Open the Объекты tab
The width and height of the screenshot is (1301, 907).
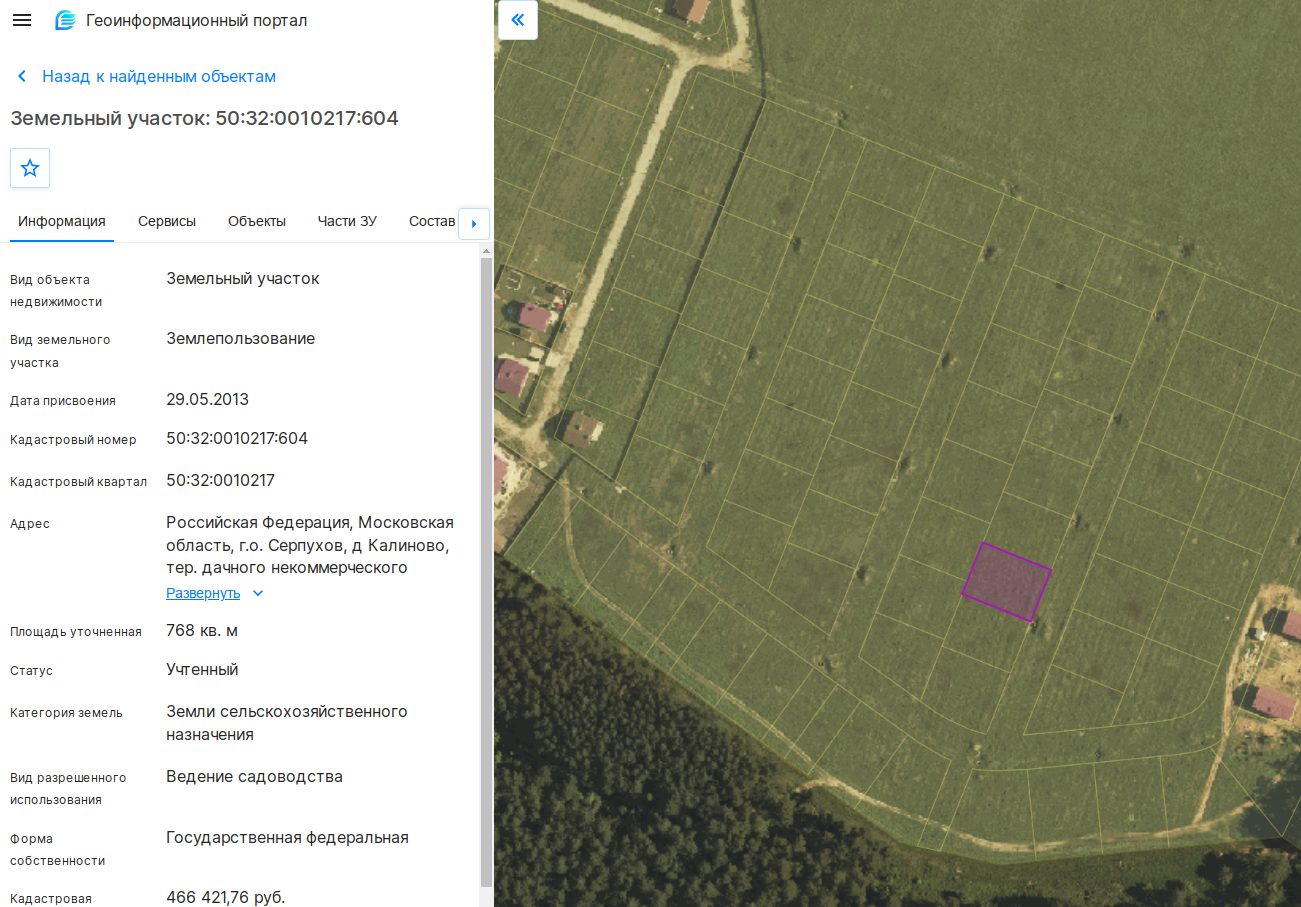pos(257,221)
